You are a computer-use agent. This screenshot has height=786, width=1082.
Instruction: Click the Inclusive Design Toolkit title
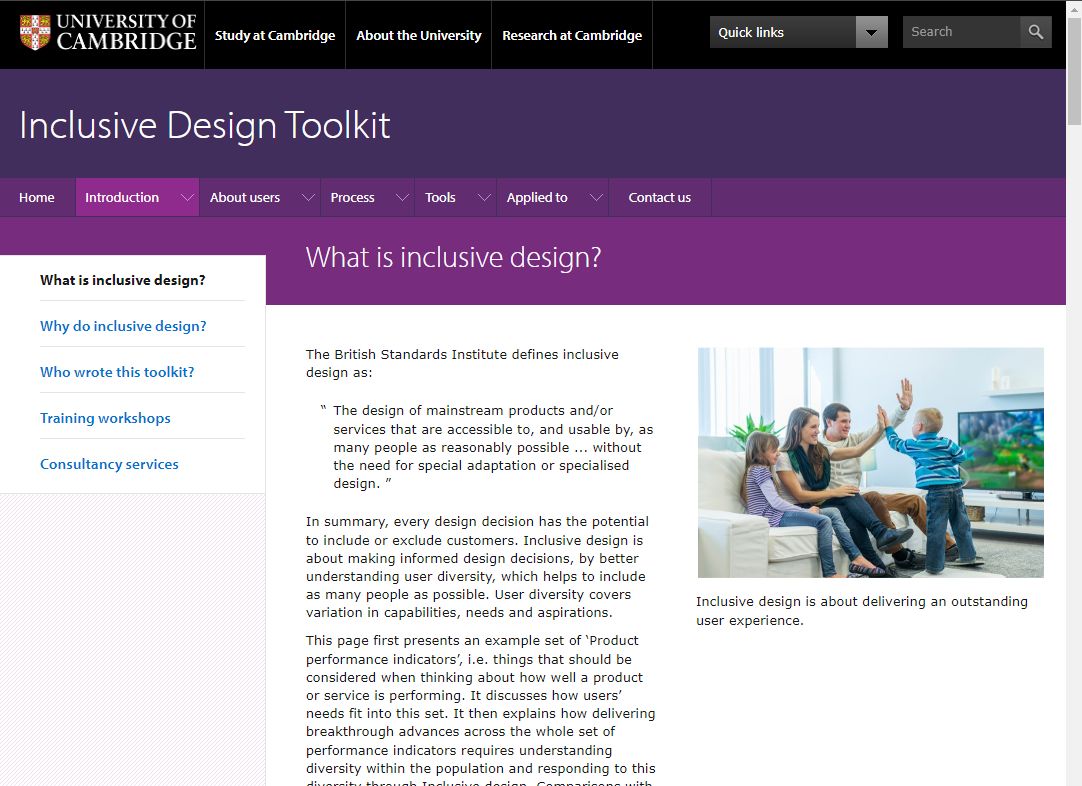tap(205, 126)
